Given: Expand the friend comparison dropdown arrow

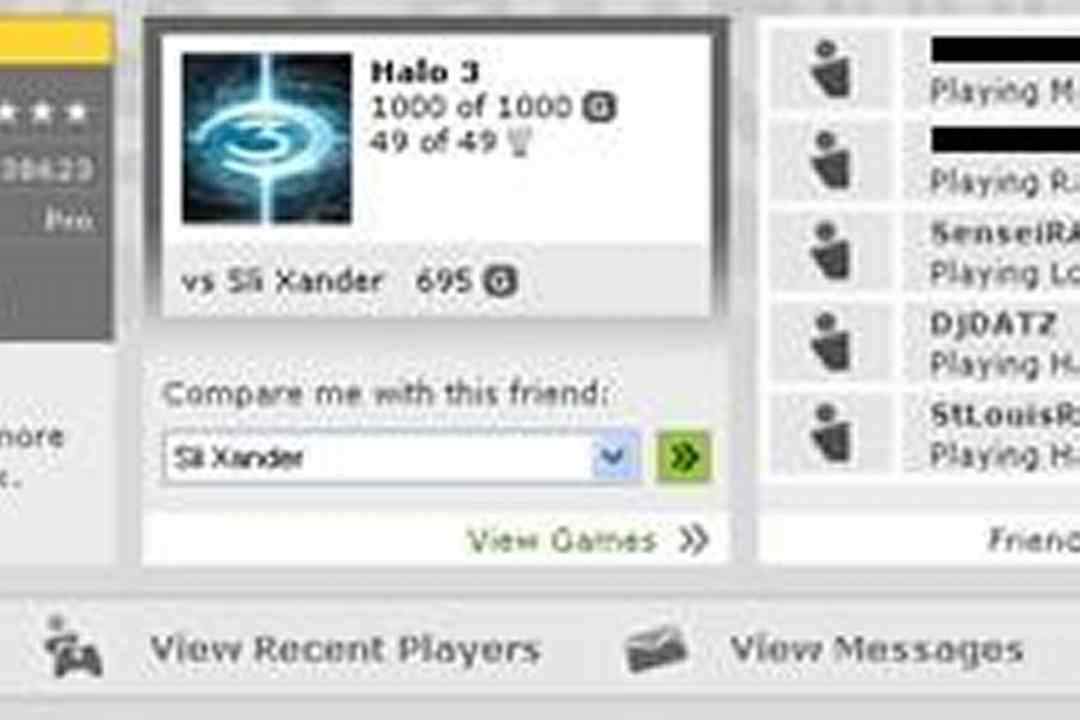Looking at the screenshot, I should tap(614, 456).
